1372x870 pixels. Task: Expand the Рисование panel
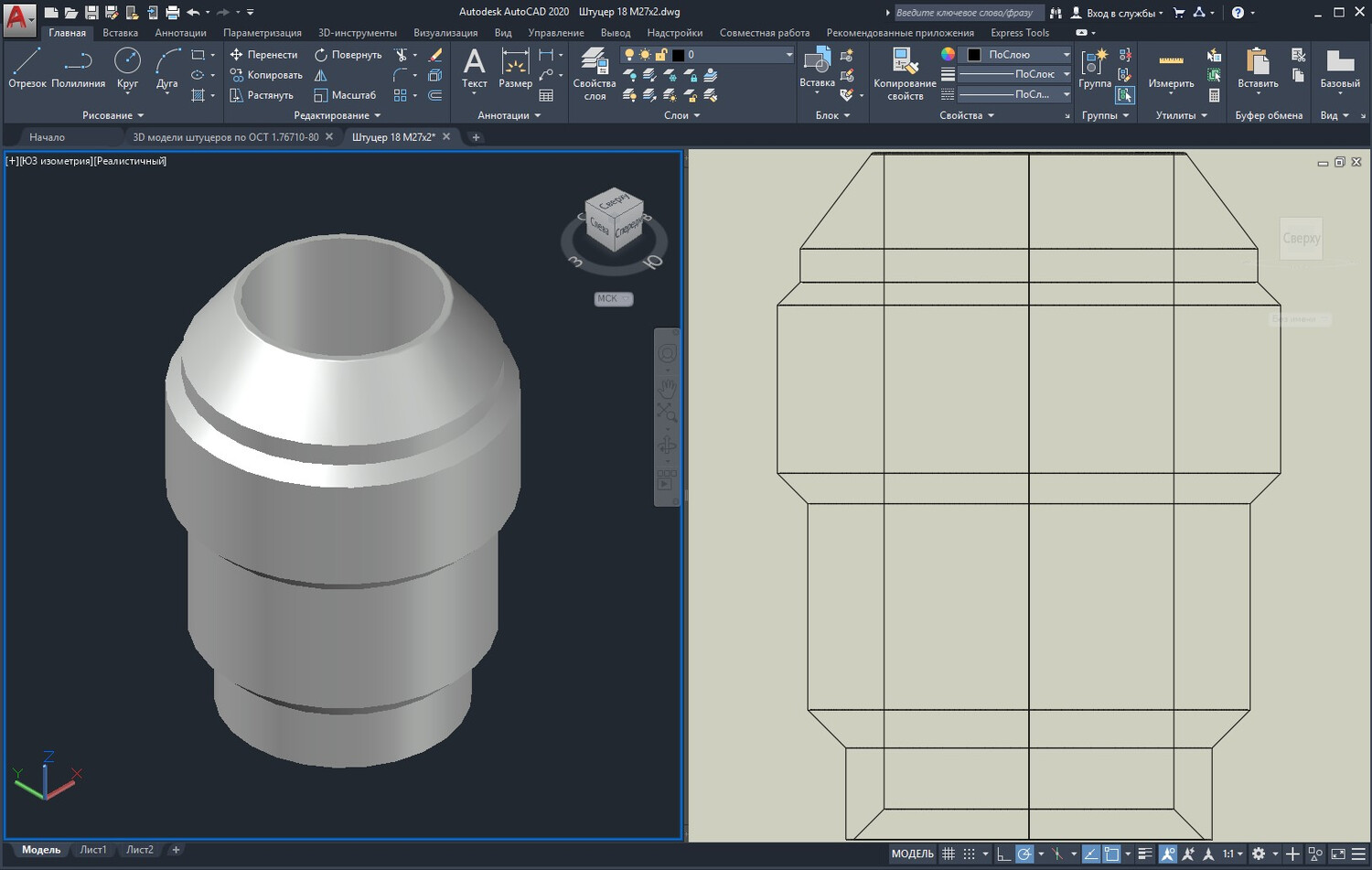pyautogui.click(x=113, y=115)
